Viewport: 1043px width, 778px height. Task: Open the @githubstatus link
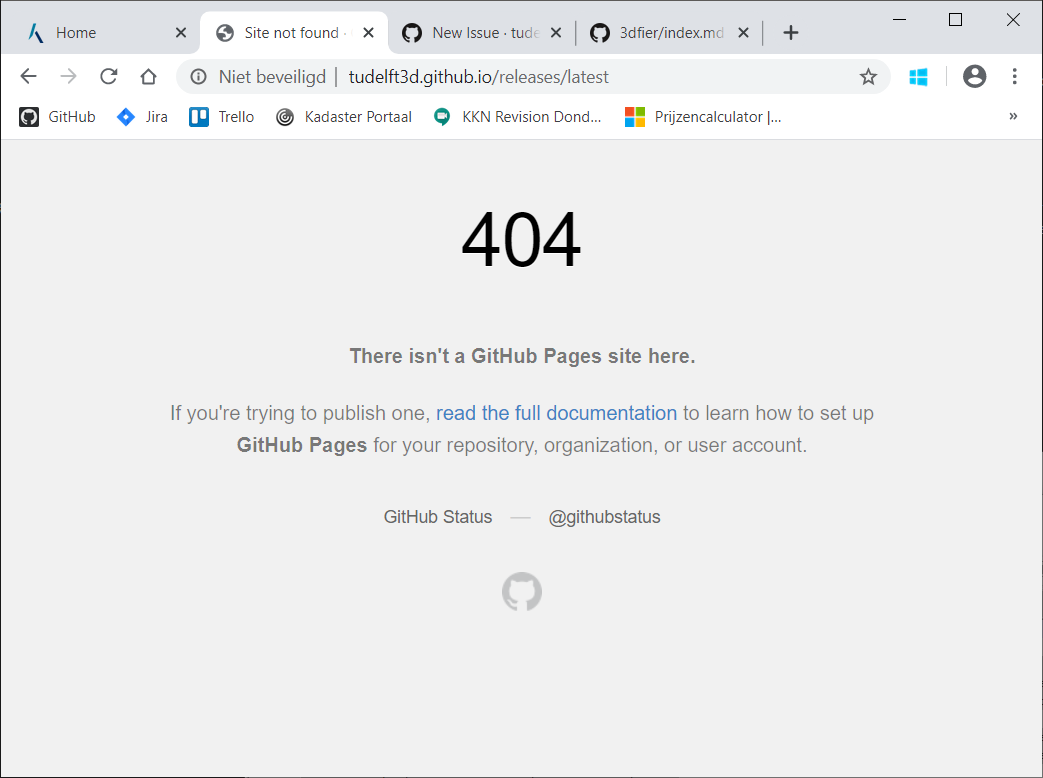coord(604,517)
